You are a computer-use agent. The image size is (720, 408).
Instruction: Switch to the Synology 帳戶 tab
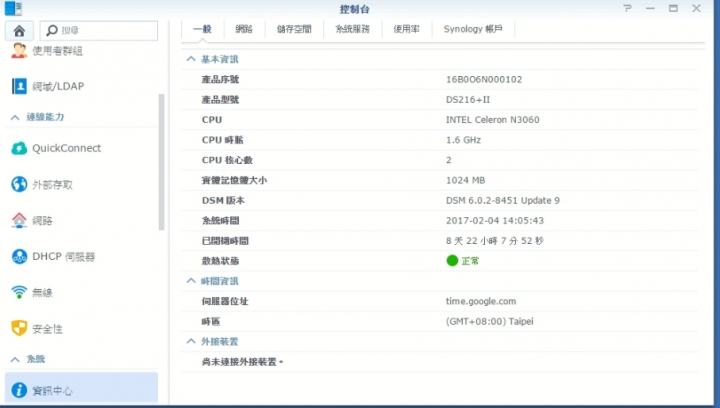tap(473, 29)
